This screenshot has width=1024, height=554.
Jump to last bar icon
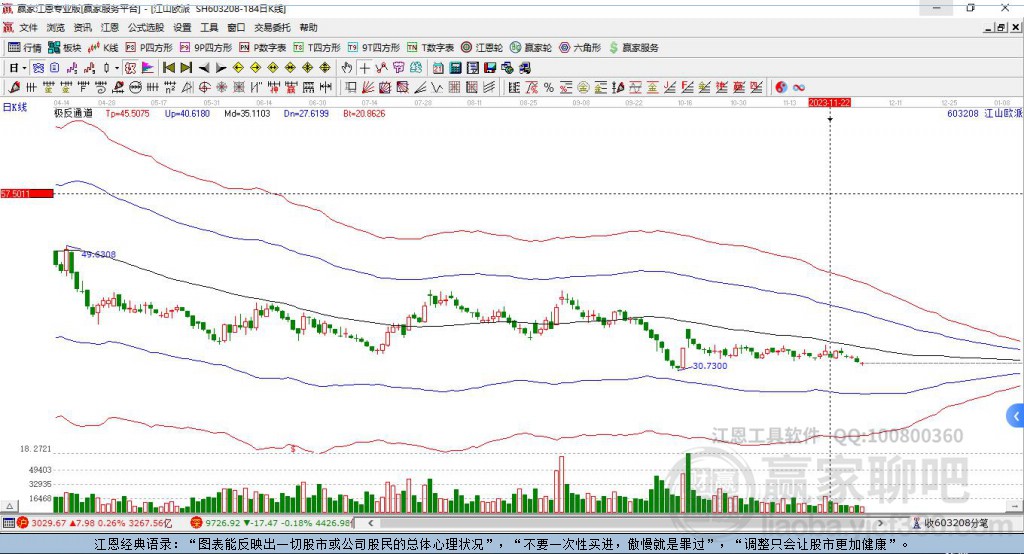[x=186, y=68]
